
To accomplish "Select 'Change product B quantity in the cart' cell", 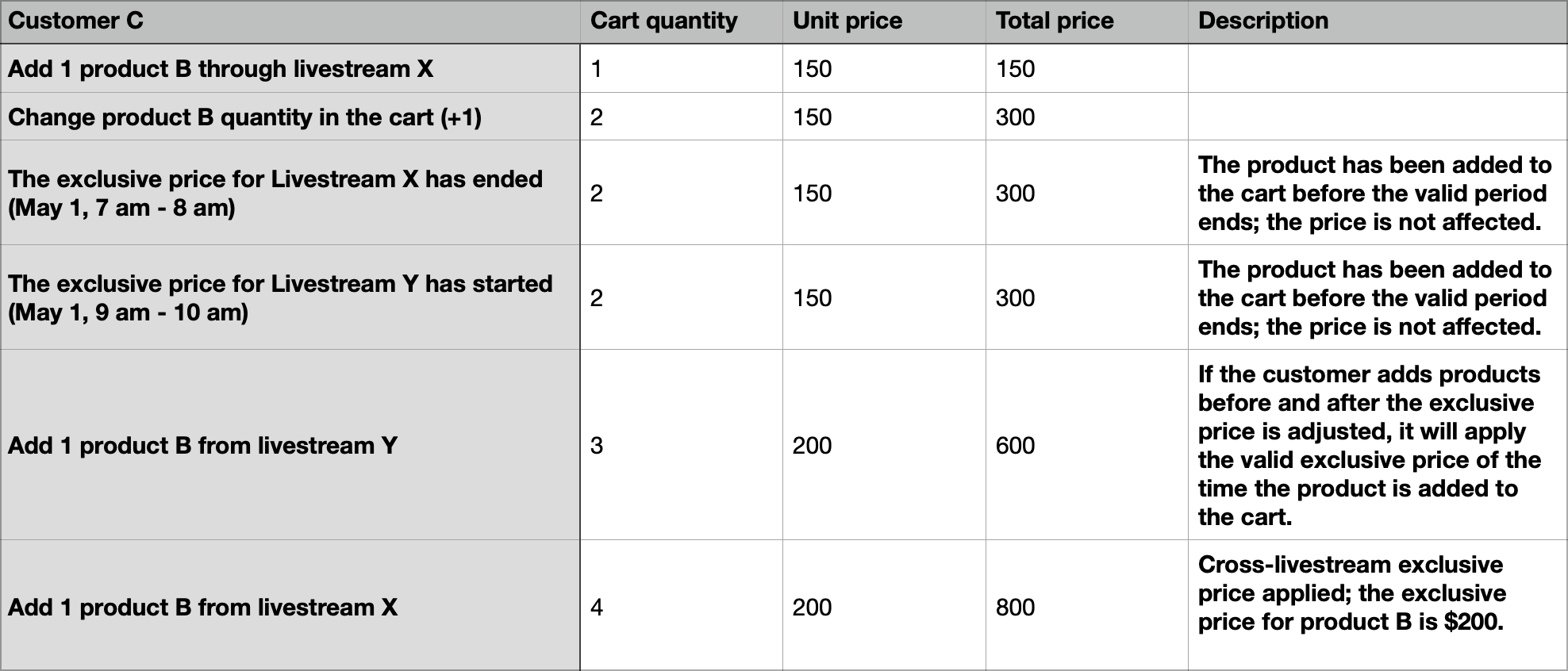I will pyautogui.click(x=290, y=117).
